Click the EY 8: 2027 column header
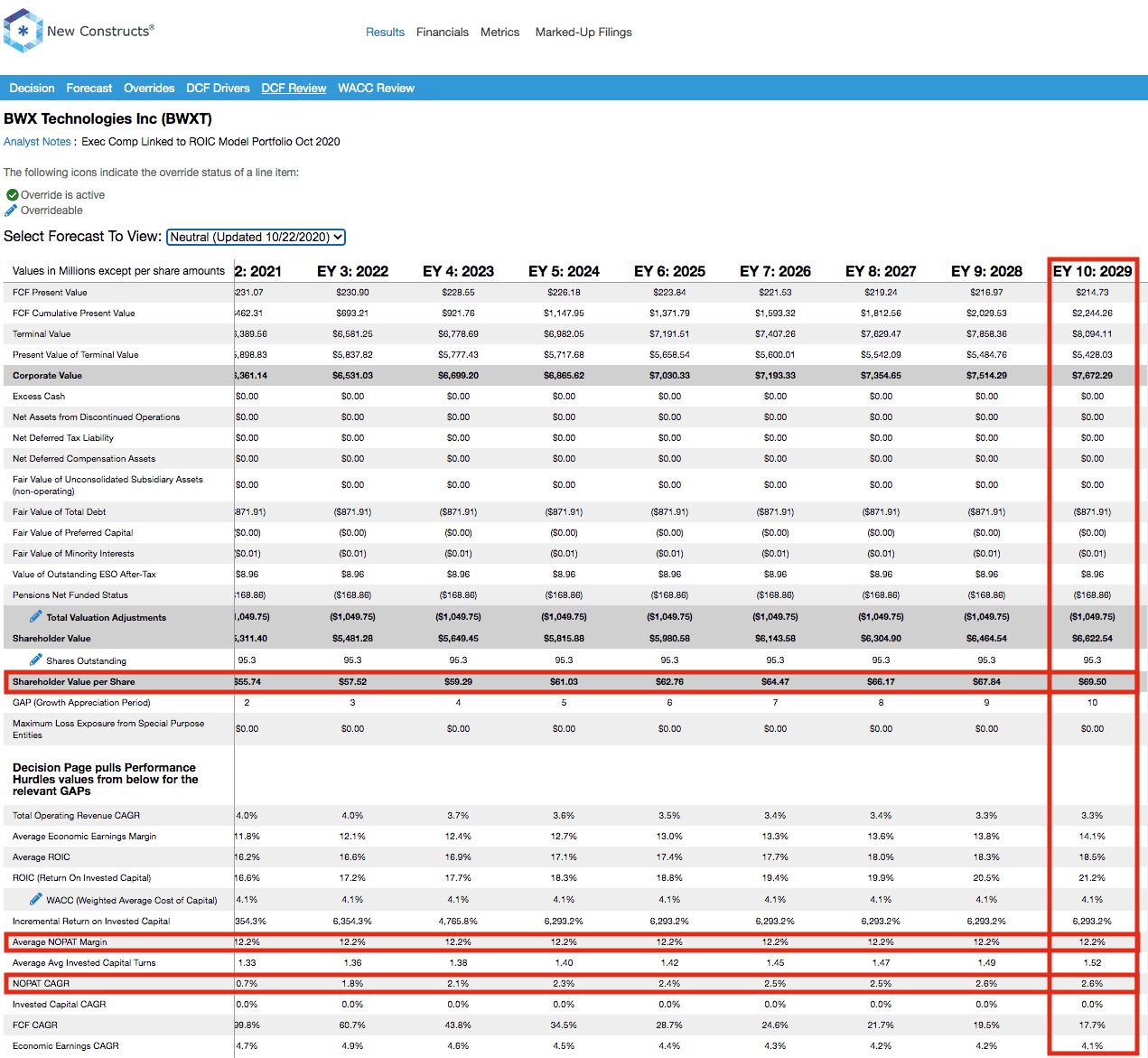This screenshot has height=1058, width=1148. click(881, 271)
